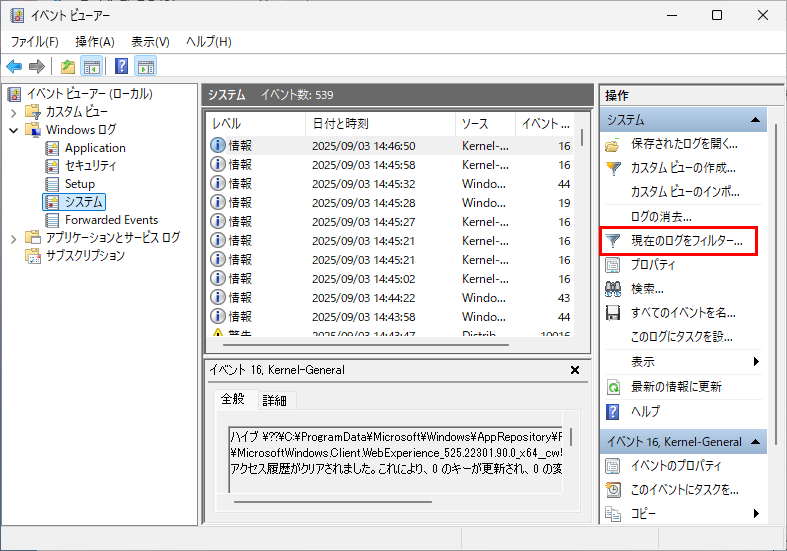The width and height of the screenshot is (787, 551).
Task: Open the Application log
Action: click(95, 148)
